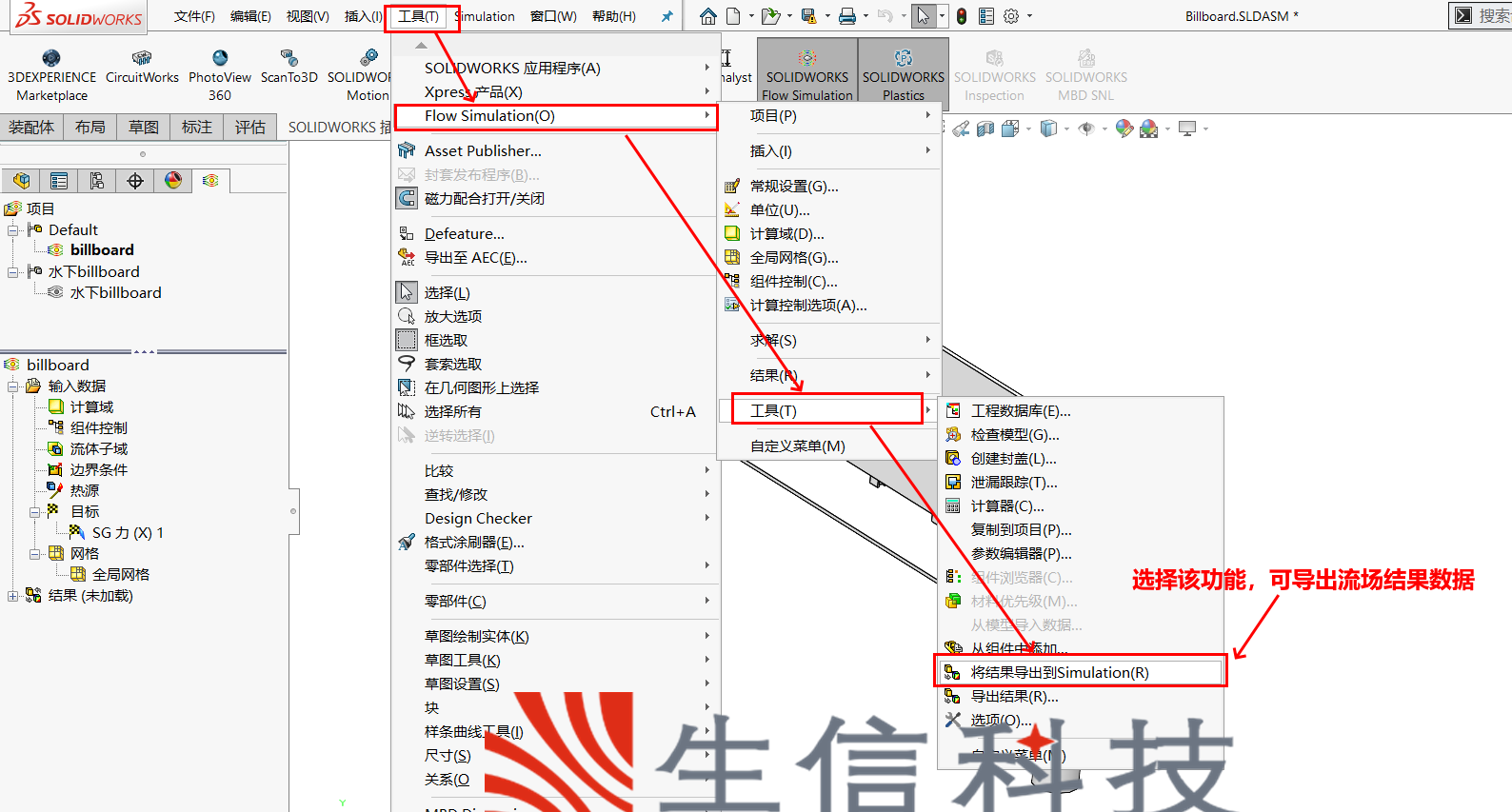Select 全局网格 tree item

(121, 575)
